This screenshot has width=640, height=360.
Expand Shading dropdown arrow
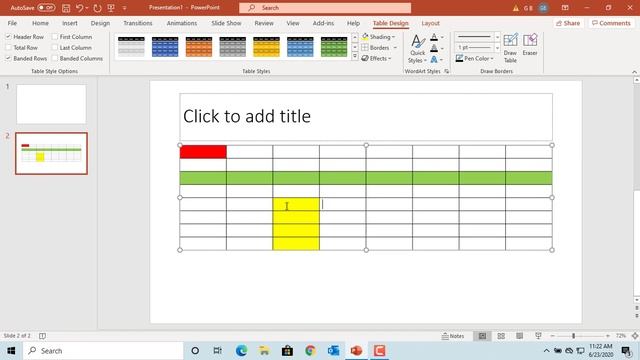coord(393,37)
